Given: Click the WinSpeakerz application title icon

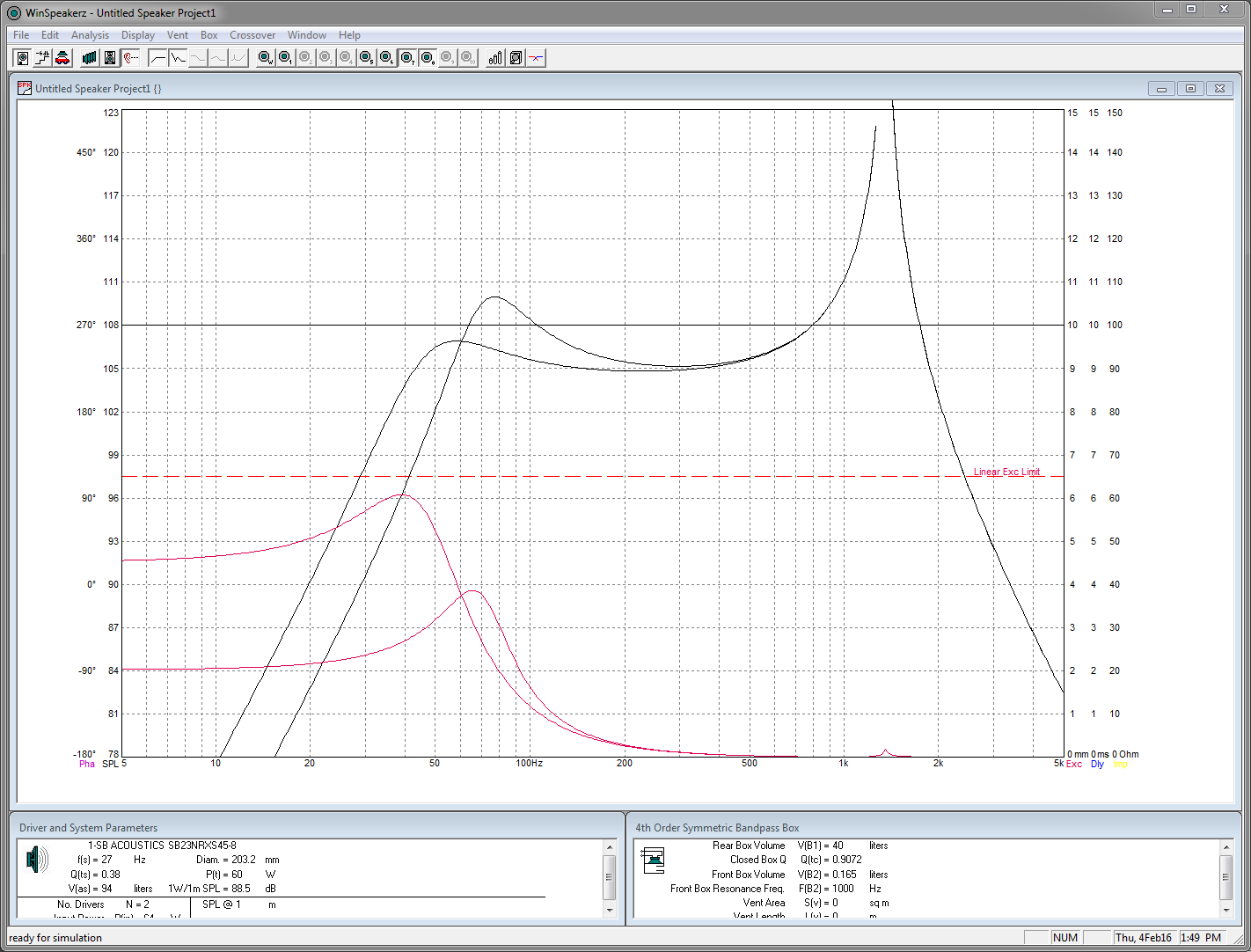Looking at the screenshot, I should (14, 12).
